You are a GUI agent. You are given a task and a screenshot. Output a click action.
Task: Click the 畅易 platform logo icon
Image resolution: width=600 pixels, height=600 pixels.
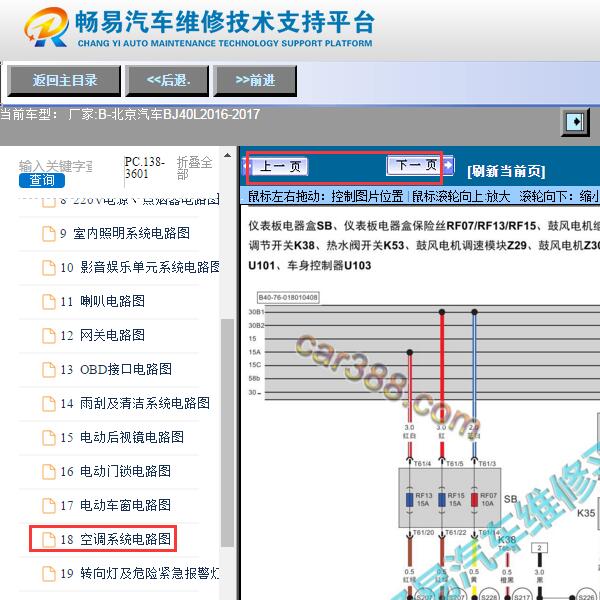click(47, 28)
